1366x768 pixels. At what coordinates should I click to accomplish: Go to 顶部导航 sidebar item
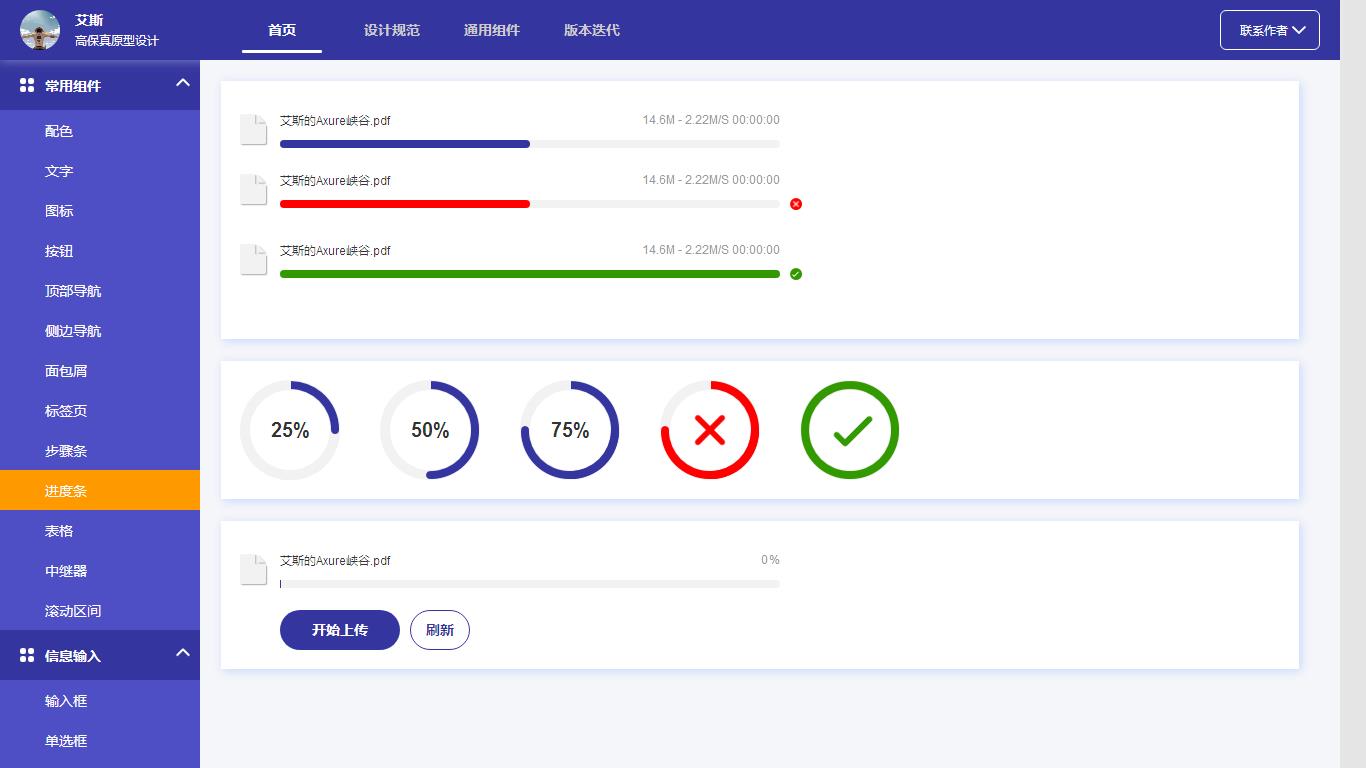click(x=100, y=291)
